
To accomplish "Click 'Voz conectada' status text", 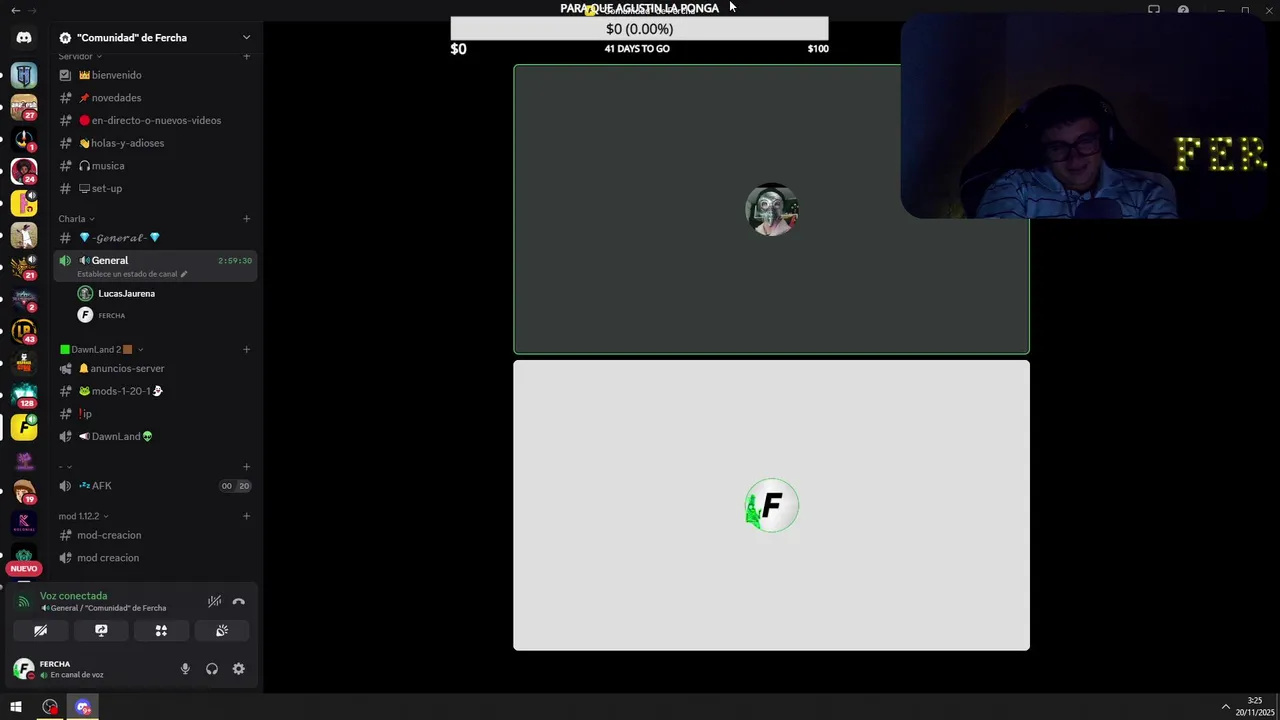I will (x=73, y=596).
